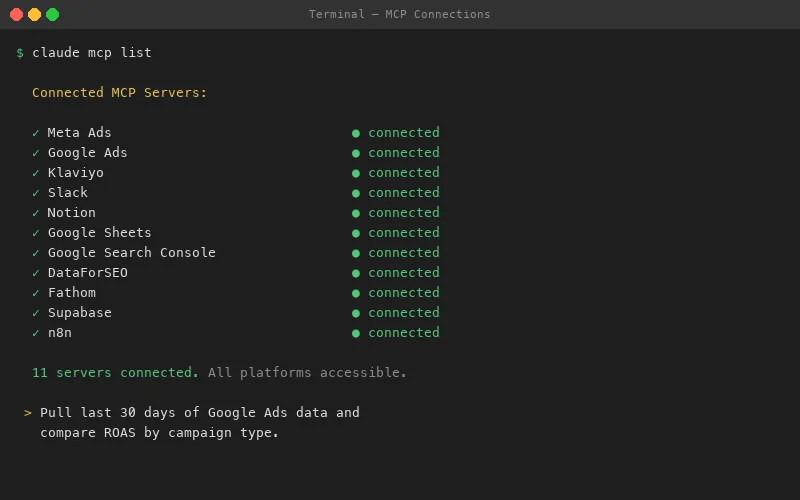Click the green status dot in Supabase row
This screenshot has width=800, height=500.
[356, 313]
